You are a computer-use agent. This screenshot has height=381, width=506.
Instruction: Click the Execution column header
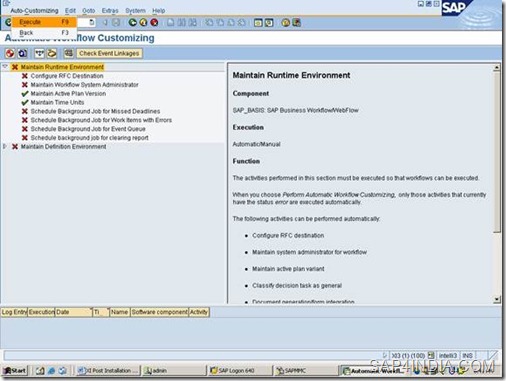[x=41, y=312]
